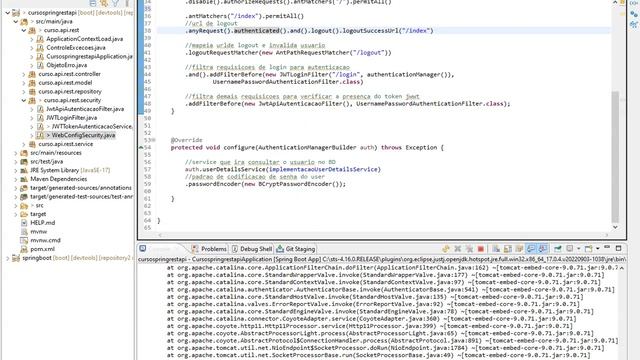Select JwtApiAutenticacaoFilter.java in the tree
640x360 pixels.
point(85,109)
